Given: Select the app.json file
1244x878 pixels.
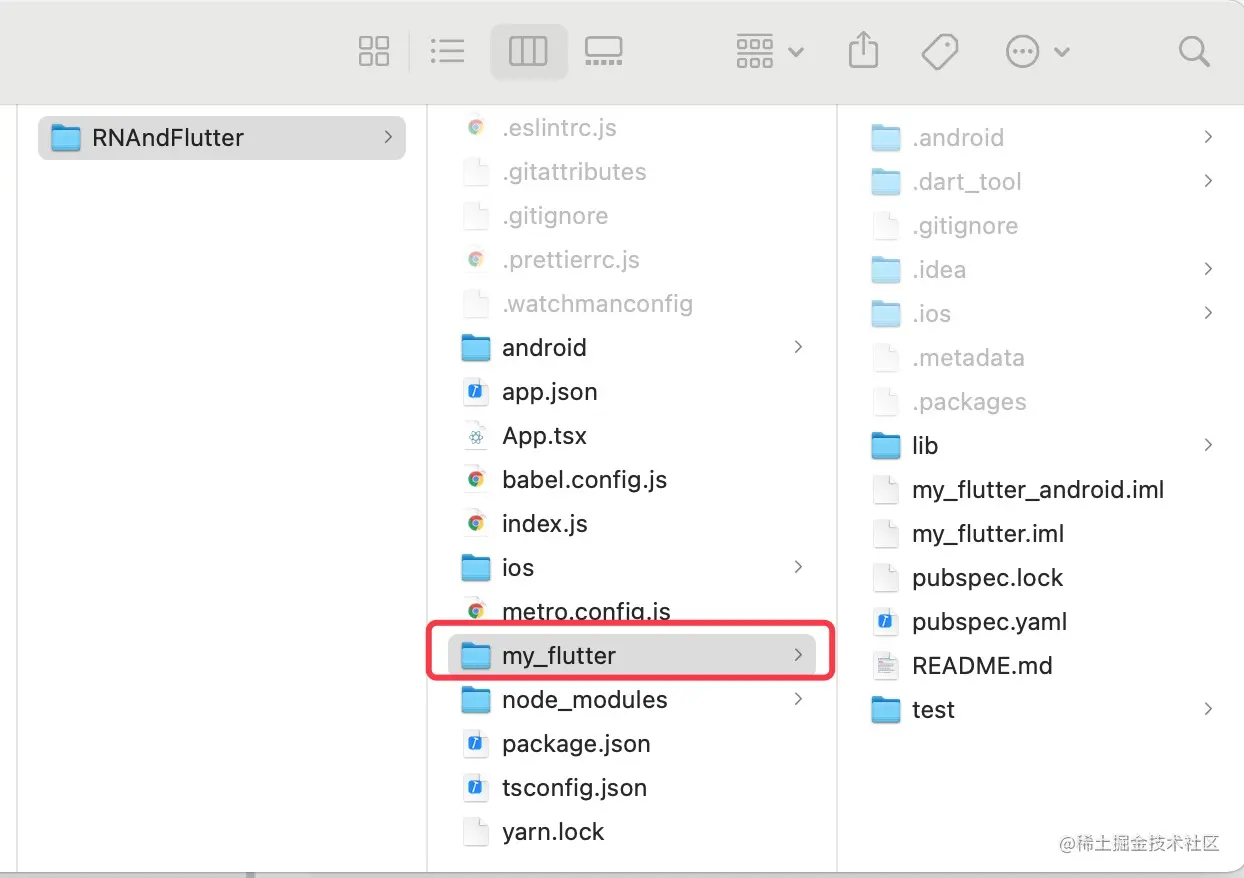Looking at the screenshot, I should coord(550,392).
